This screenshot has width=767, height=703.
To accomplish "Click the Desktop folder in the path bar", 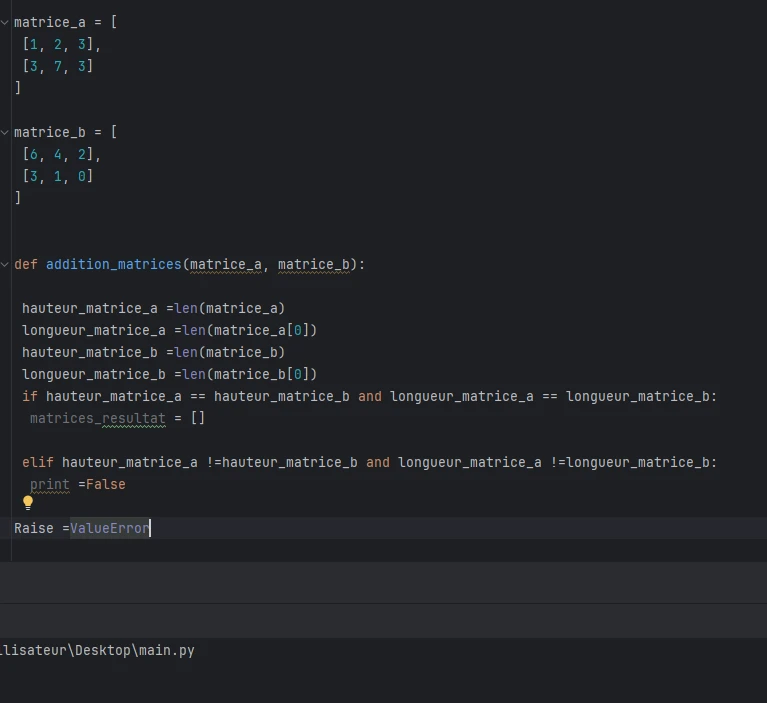I will coord(102,650).
